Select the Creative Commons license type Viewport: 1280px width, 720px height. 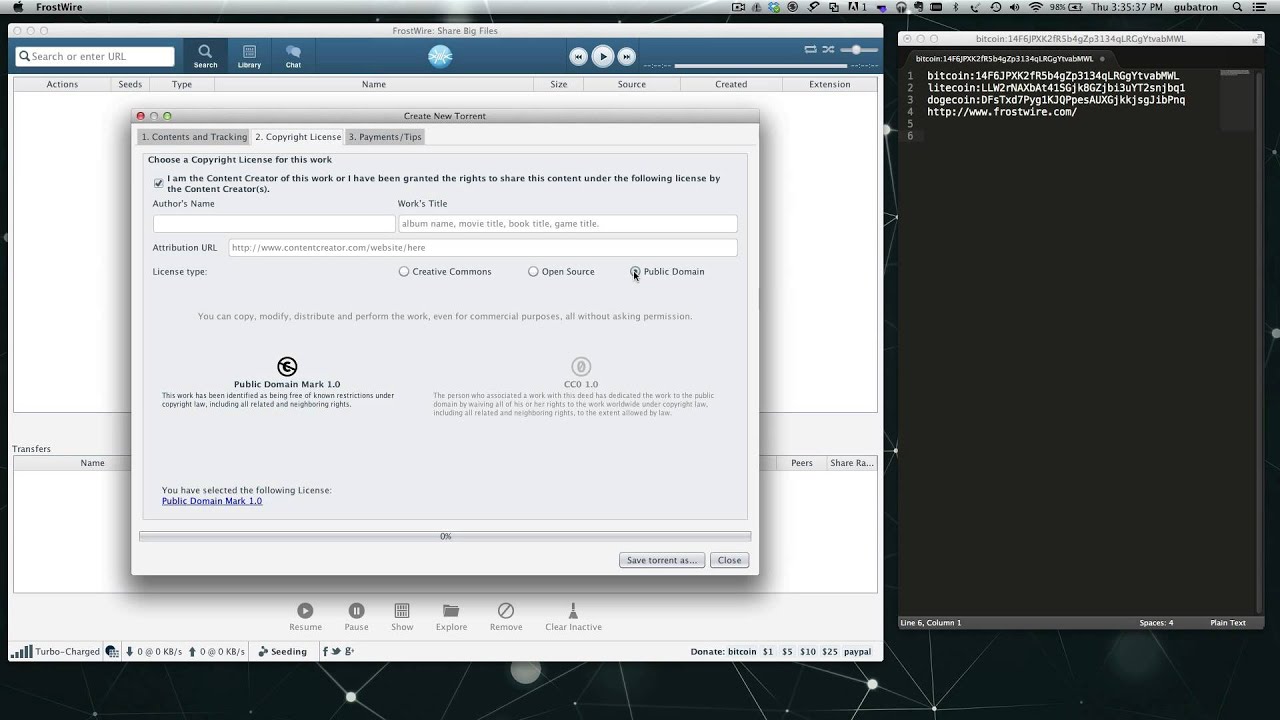pyautogui.click(x=404, y=271)
